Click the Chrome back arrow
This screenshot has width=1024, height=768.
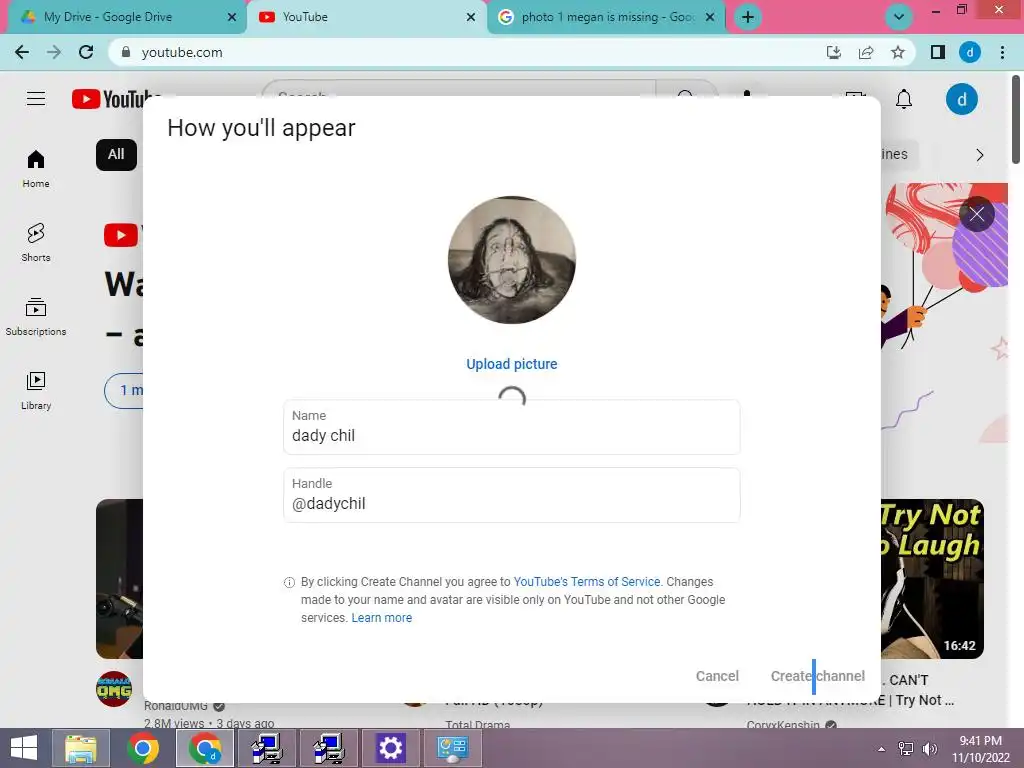tap(22, 52)
